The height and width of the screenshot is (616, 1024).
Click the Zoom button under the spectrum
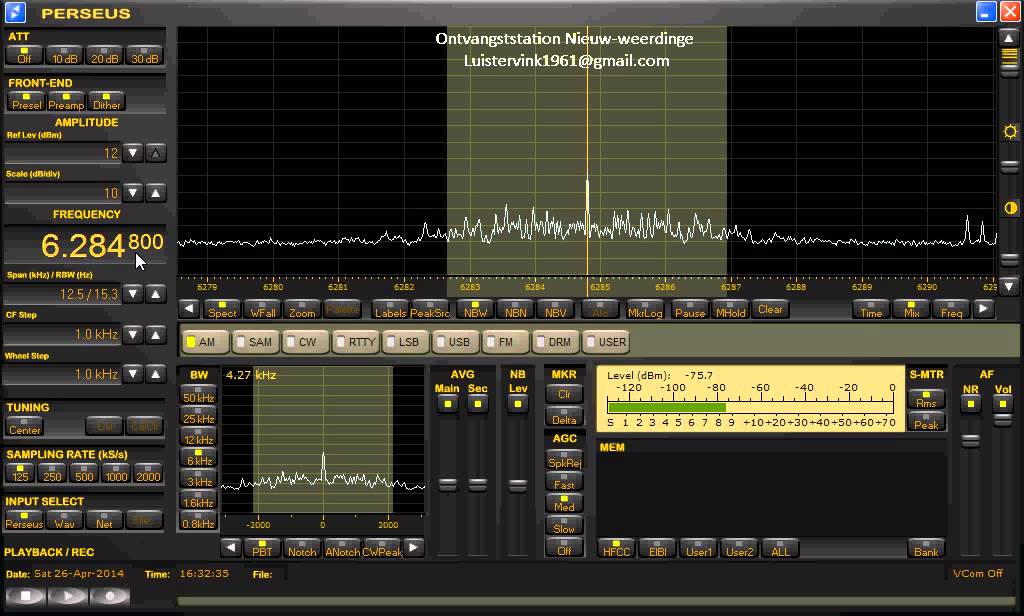[302, 309]
